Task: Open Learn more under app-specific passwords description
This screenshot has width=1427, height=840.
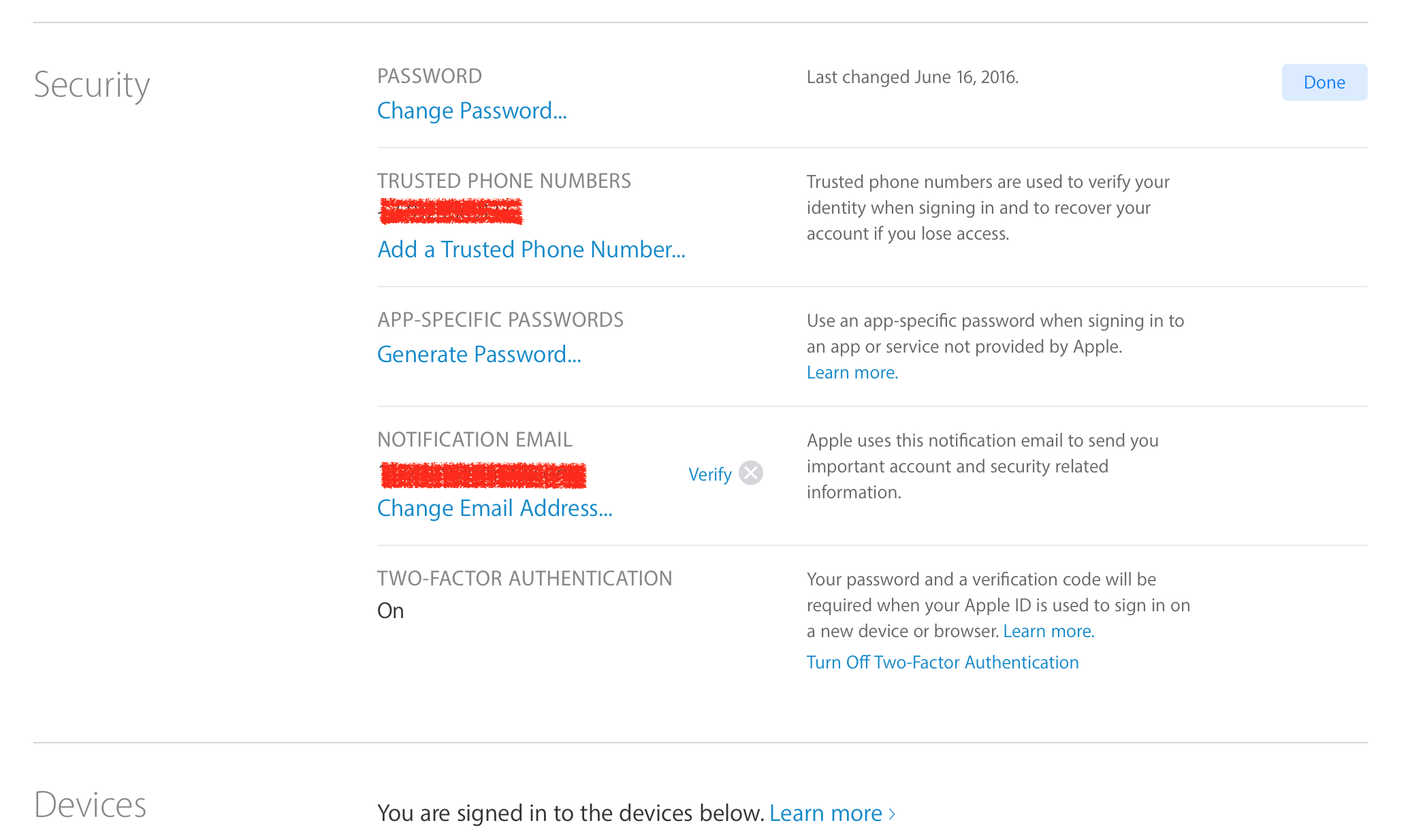Action: 852,373
